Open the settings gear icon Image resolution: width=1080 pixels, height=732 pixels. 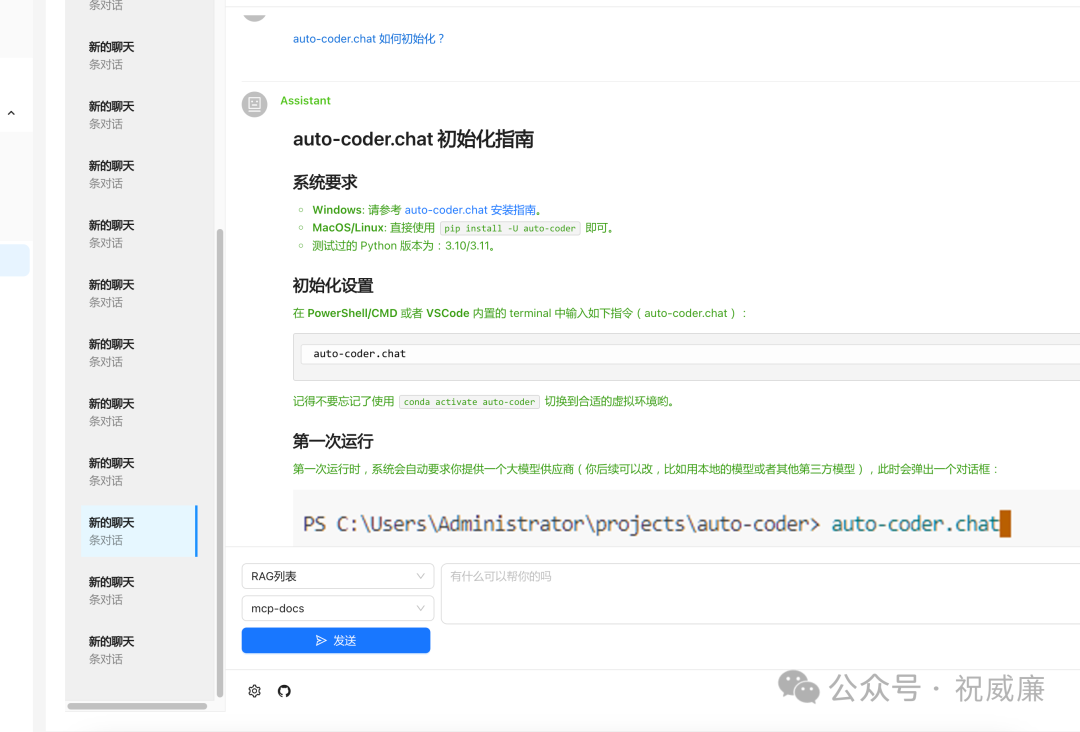254,691
